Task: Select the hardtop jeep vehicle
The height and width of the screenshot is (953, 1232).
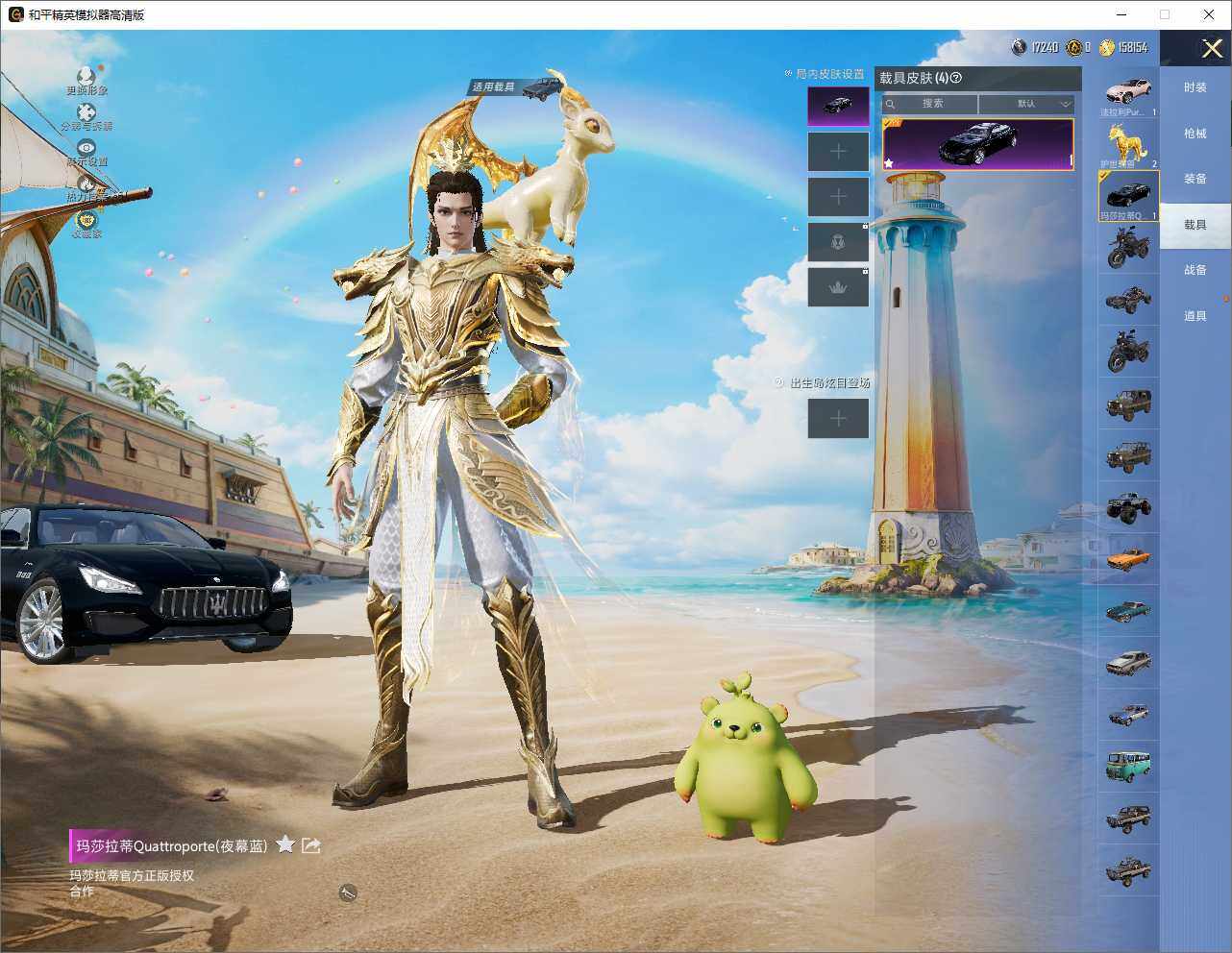Action: pyautogui.click(x=1129, y=403)
